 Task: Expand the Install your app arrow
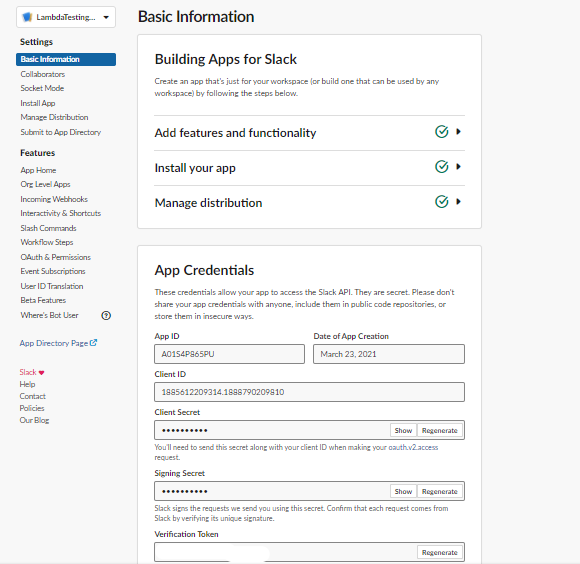click(458, 167)
